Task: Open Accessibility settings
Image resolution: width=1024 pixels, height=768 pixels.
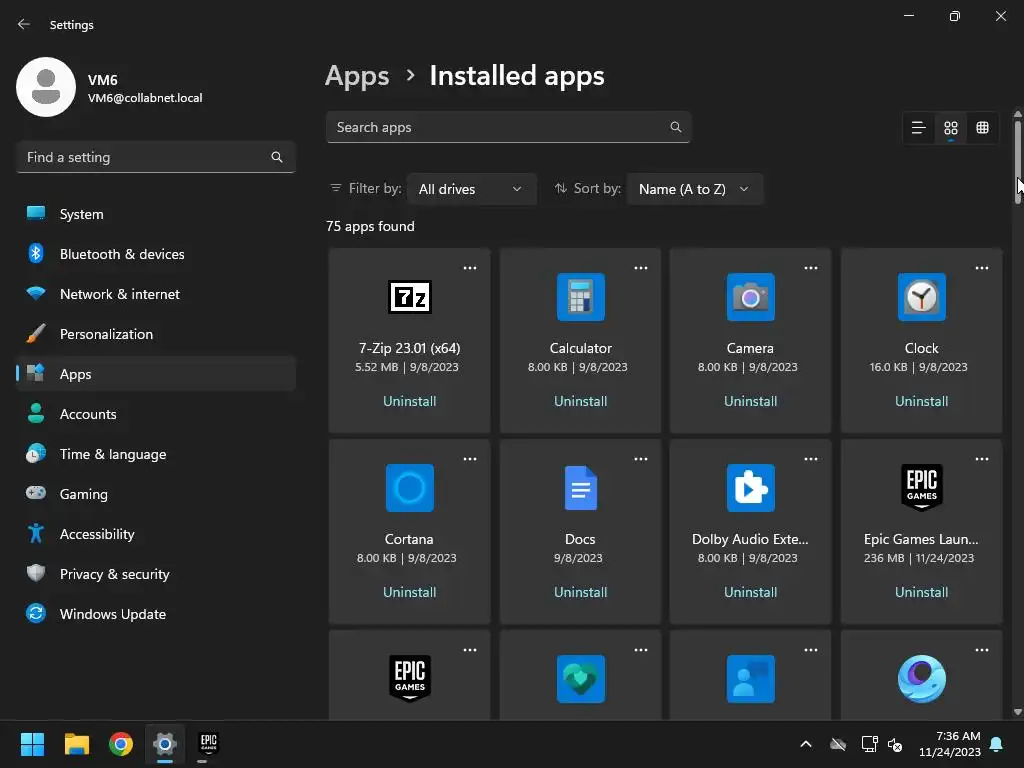Action: [x=155, y=534]
